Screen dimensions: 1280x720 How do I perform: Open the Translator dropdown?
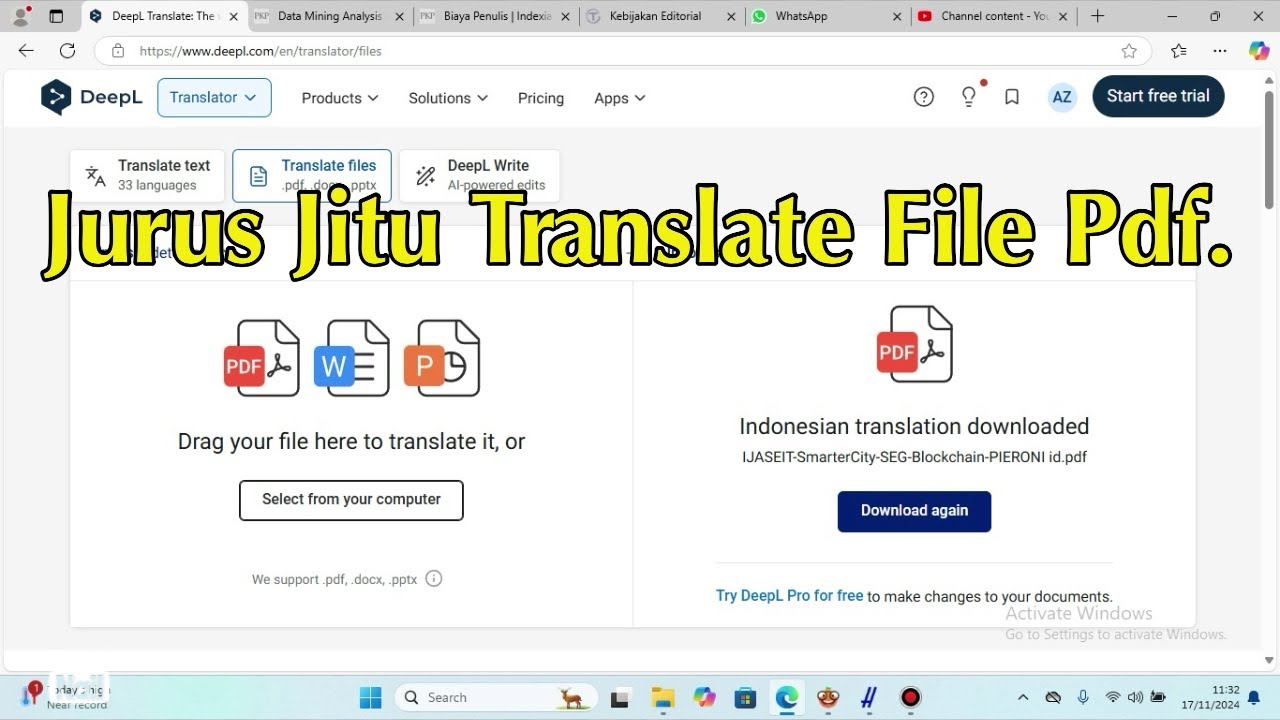point(214,97)
